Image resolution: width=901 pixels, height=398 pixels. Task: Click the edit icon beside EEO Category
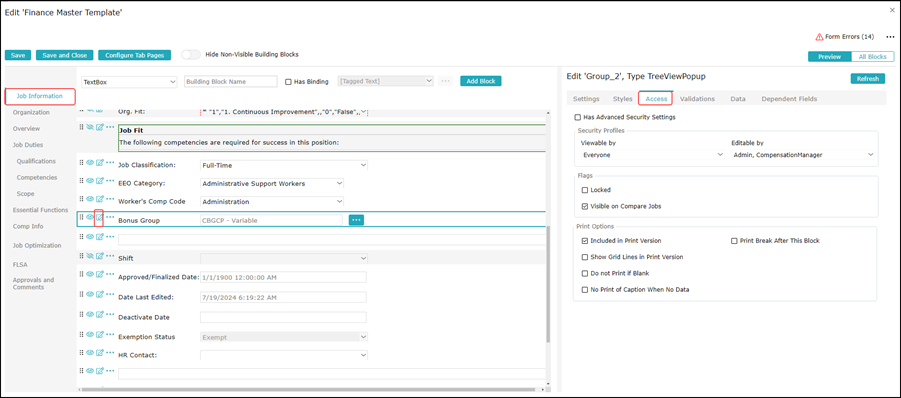99,181
